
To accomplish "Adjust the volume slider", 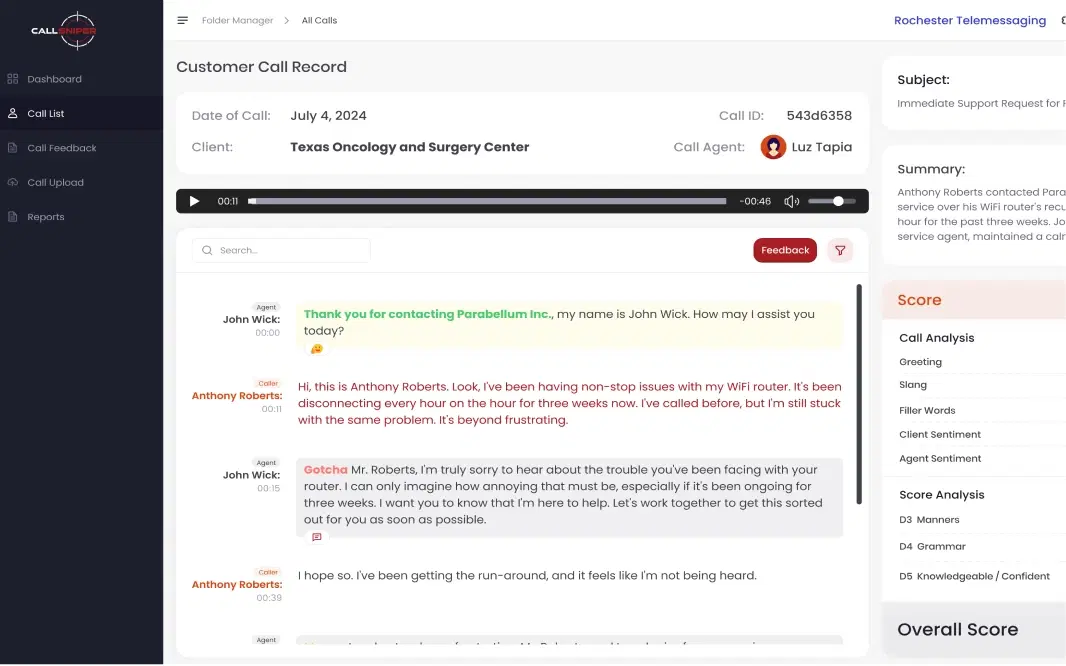I will coord(831,201).
